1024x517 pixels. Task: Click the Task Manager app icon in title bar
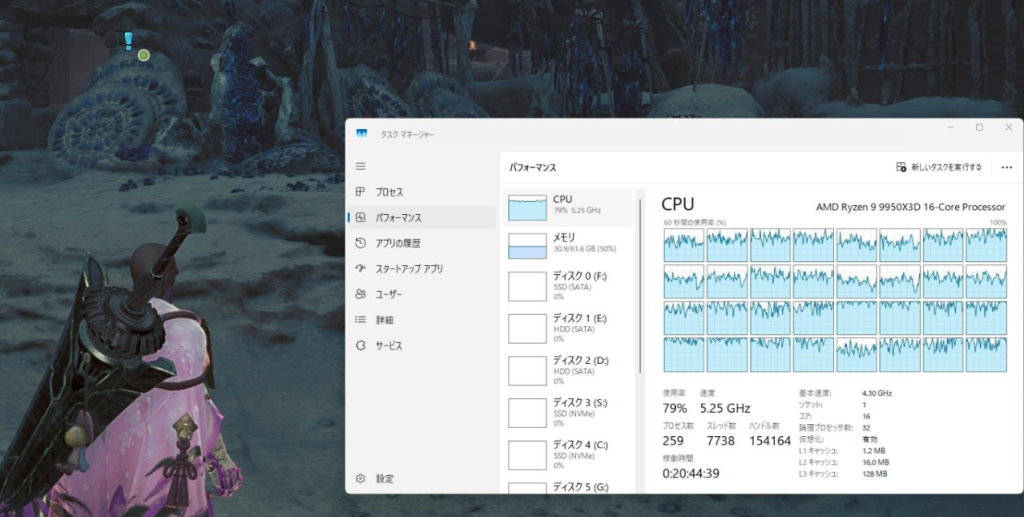(362, 134)
